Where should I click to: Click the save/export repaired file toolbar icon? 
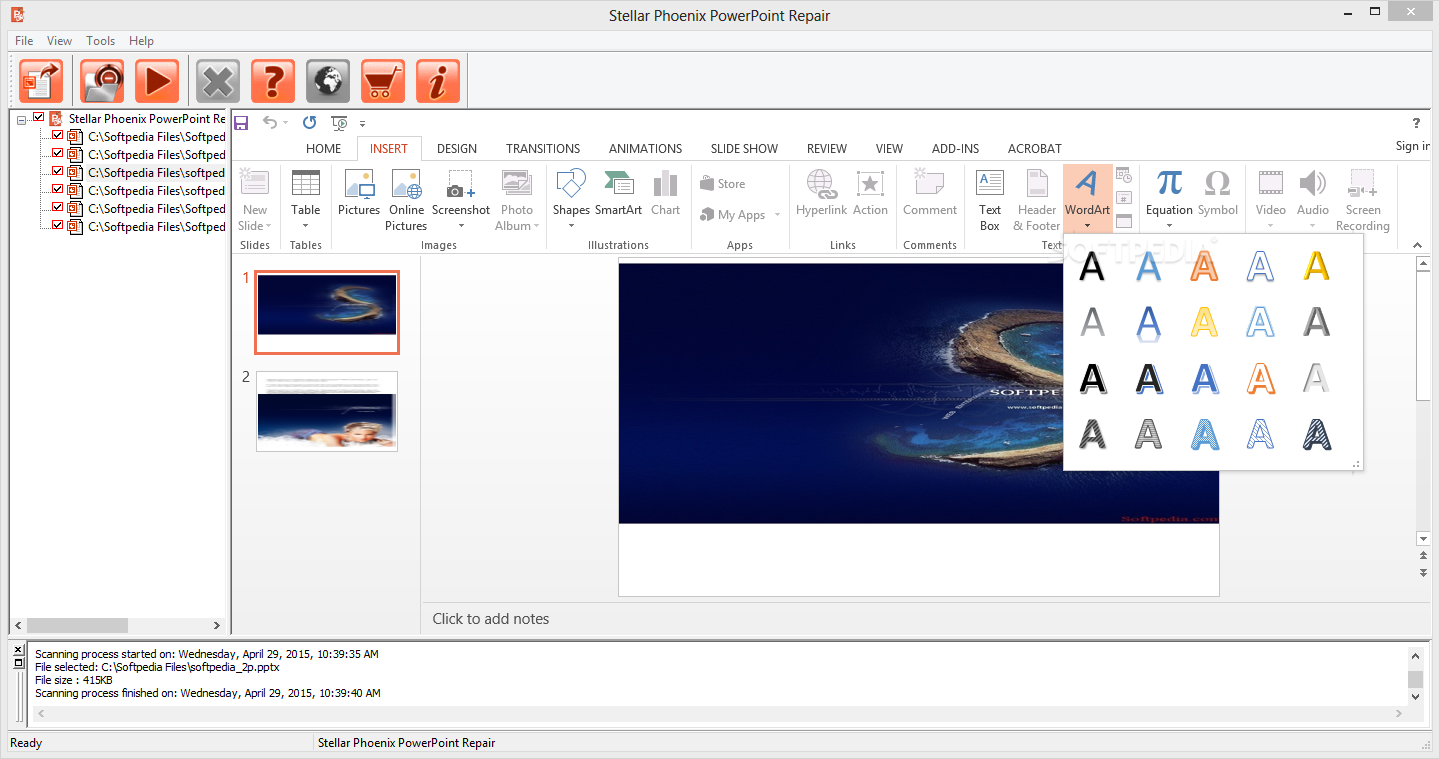[41, 81]
